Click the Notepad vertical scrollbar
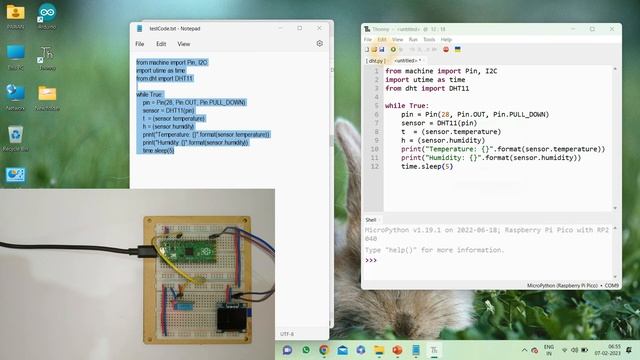This screenshot has height=360, width=640. [331, 141]
